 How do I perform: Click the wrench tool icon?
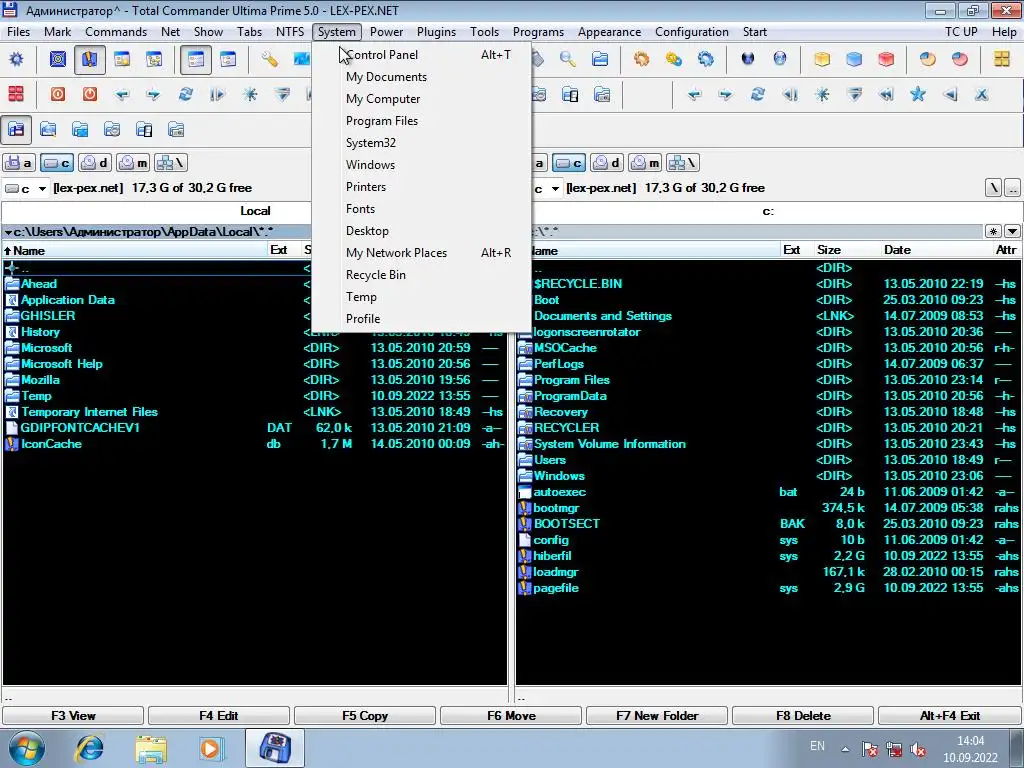269,59
